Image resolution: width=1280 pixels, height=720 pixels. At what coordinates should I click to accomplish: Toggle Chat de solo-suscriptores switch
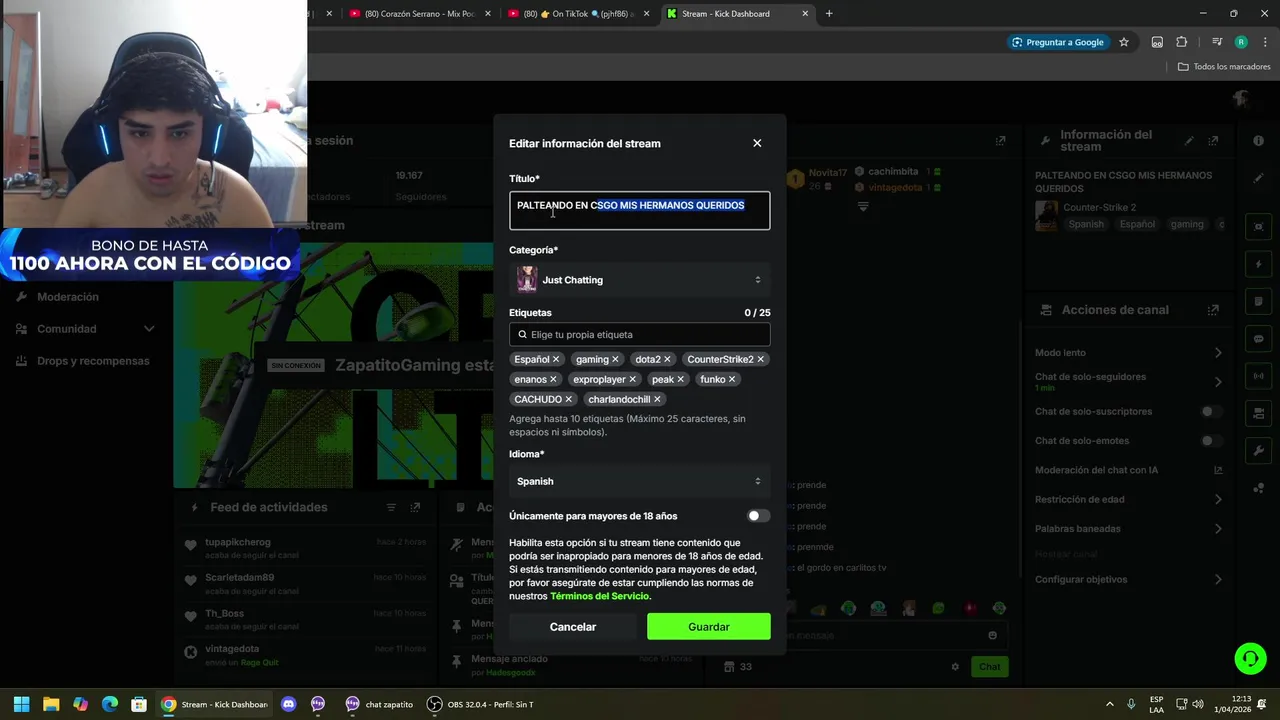tap(1211, 411)
